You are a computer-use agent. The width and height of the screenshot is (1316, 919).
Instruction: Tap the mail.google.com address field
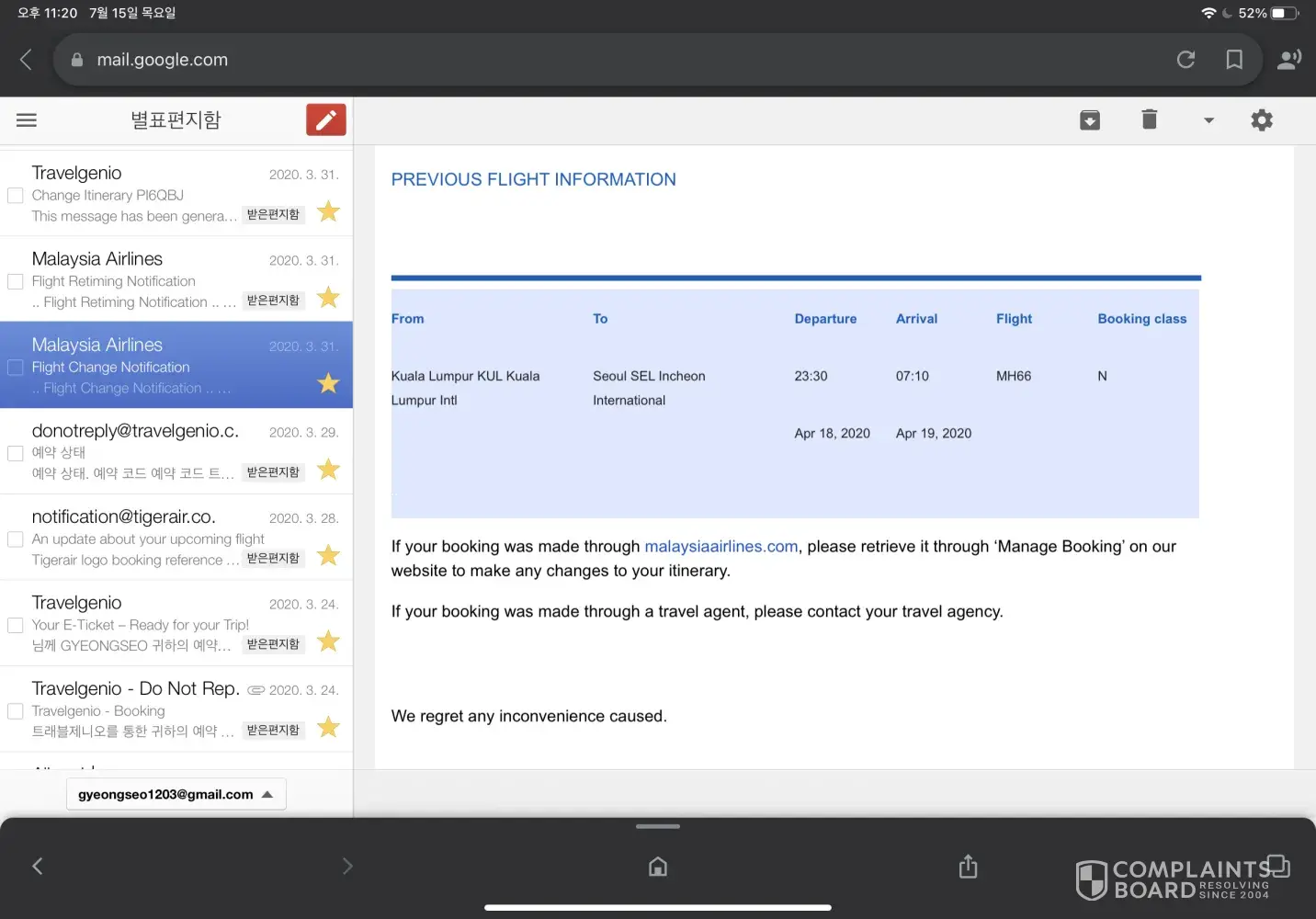(x=551, y=60)
